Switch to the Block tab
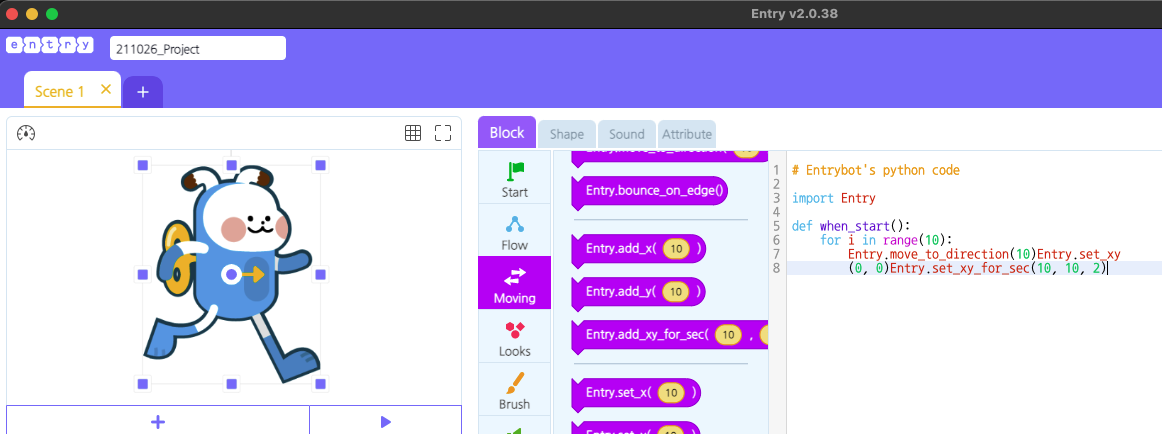1162x434 pixels. [507, 133]
